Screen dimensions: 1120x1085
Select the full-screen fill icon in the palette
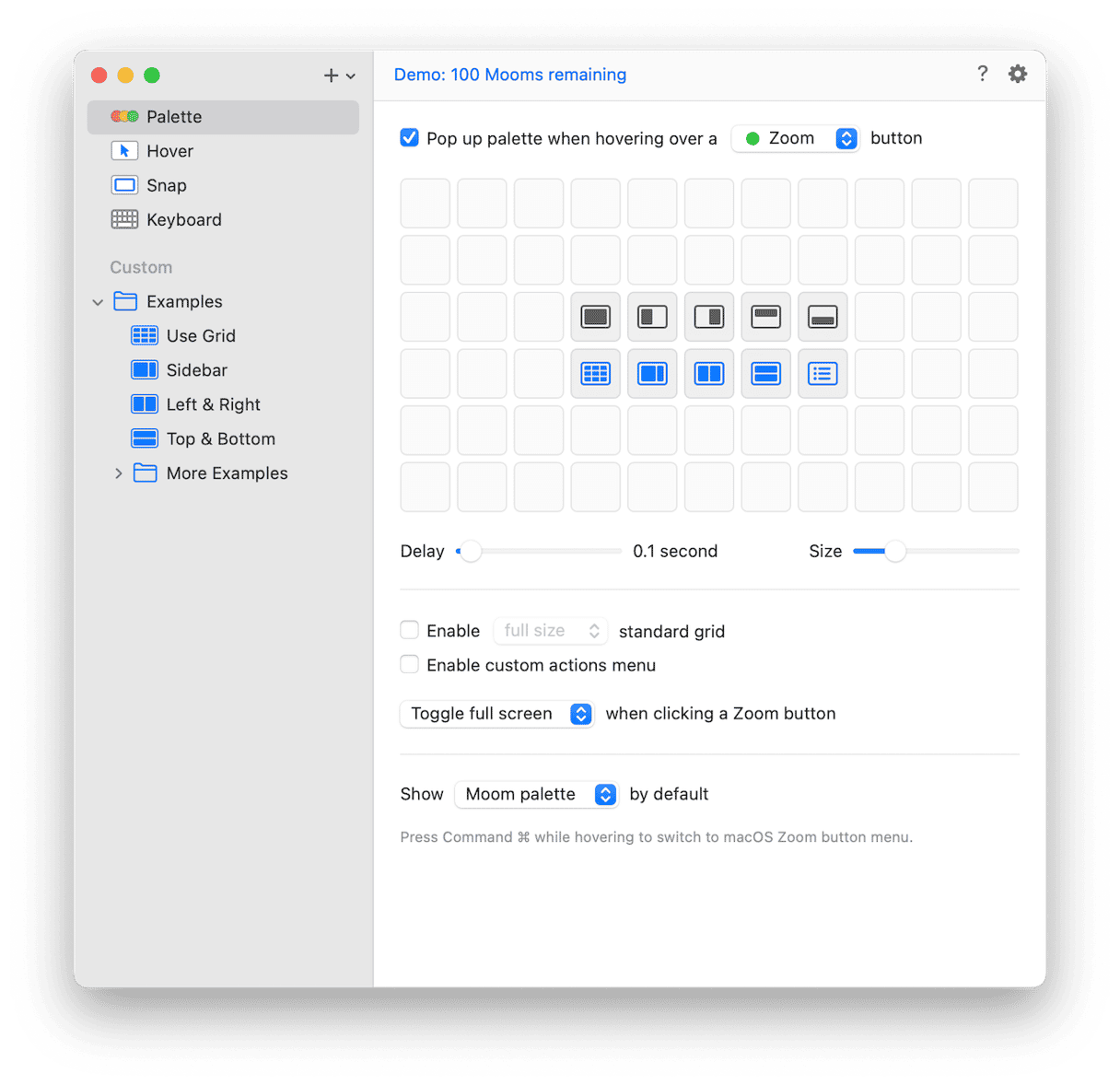595,317
